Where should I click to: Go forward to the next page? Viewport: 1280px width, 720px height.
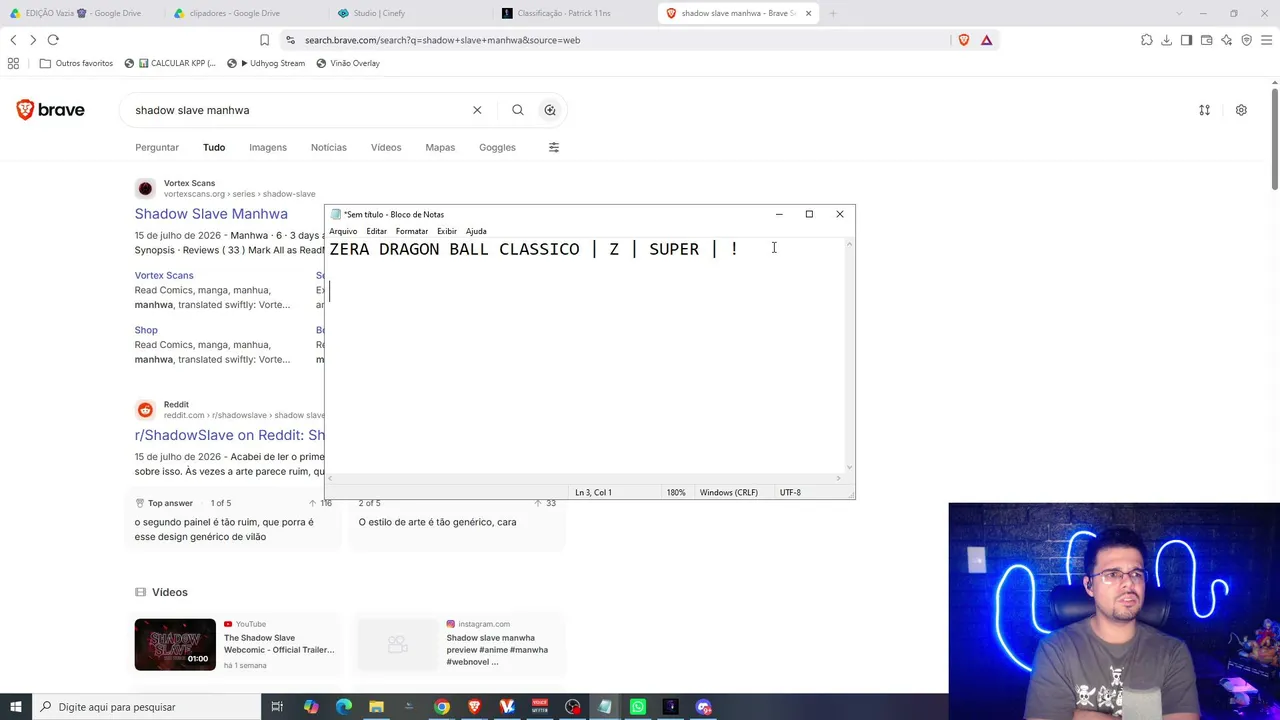[33, 40]
